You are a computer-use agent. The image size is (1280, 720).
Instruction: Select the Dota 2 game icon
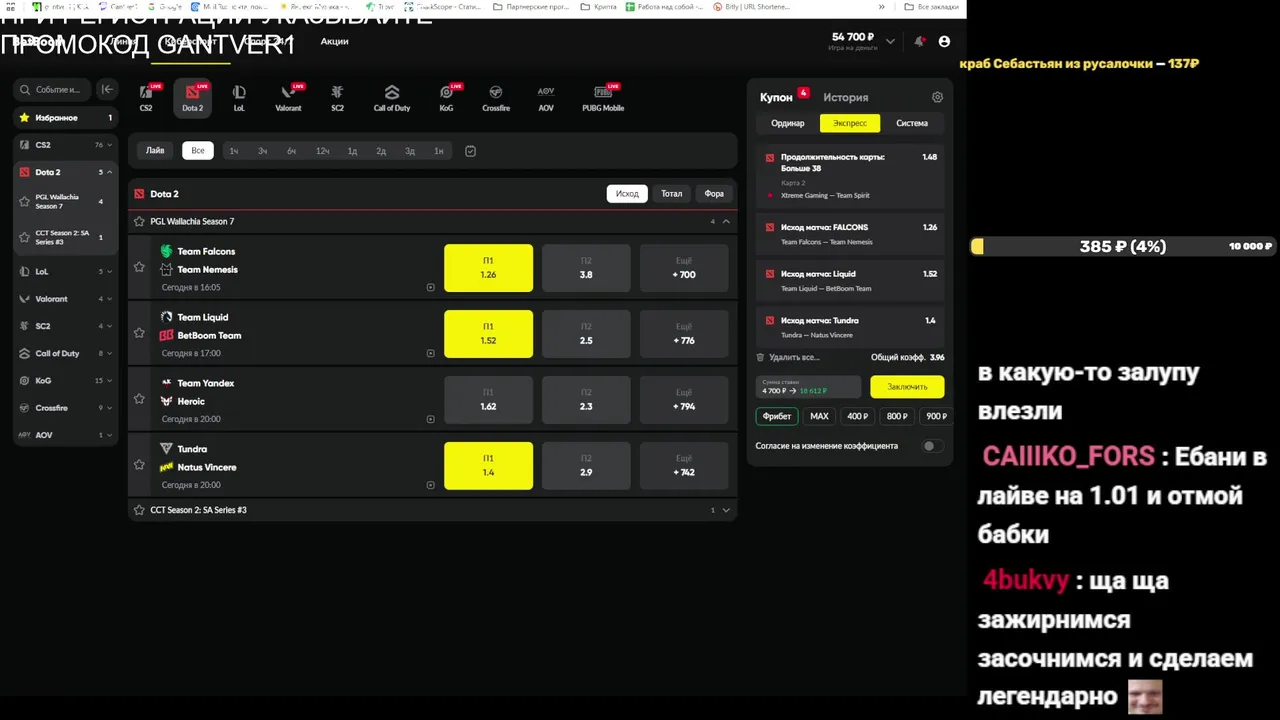pyautogui.click(x=192, y=97)
